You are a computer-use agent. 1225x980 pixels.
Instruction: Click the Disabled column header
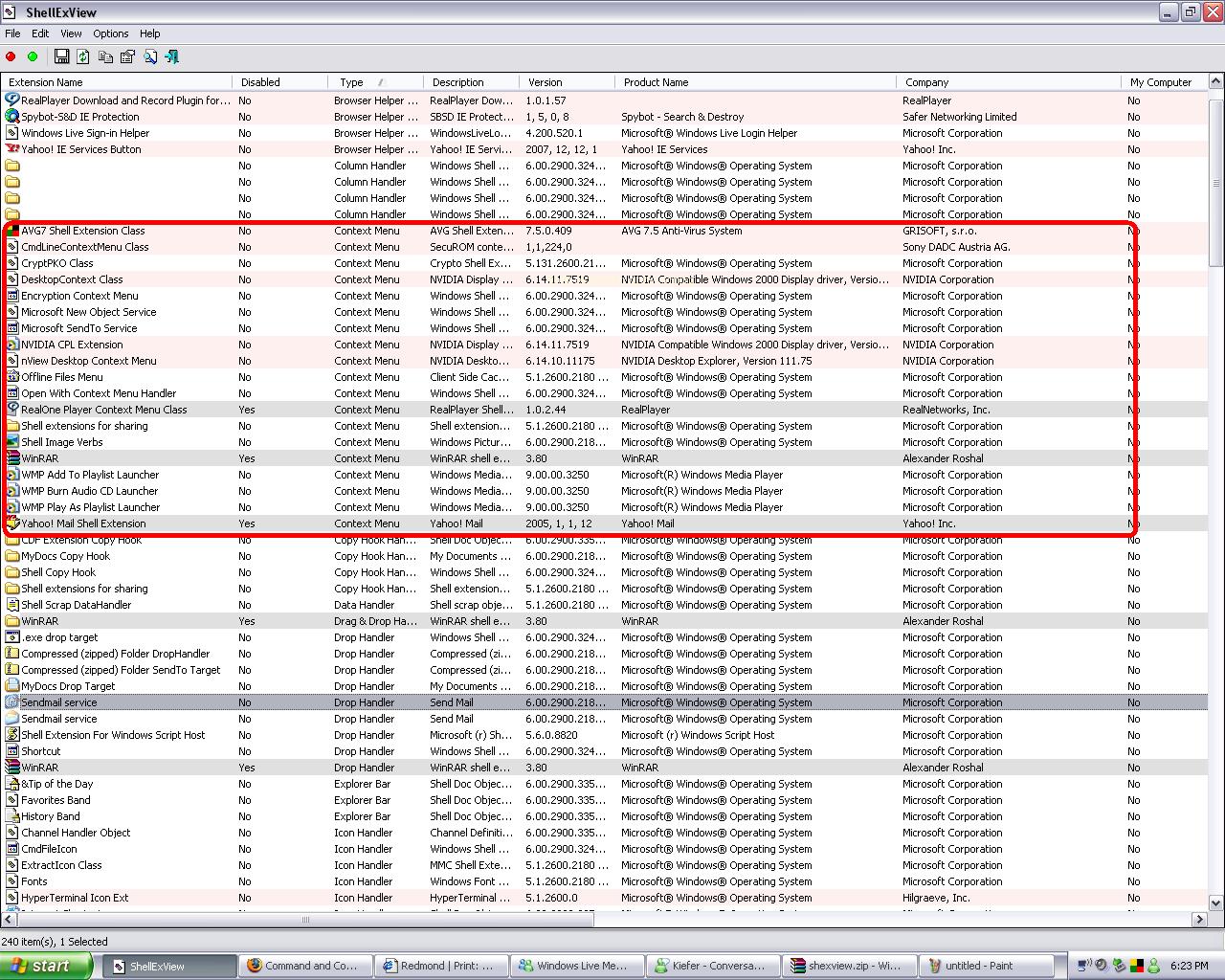(260, 82)
